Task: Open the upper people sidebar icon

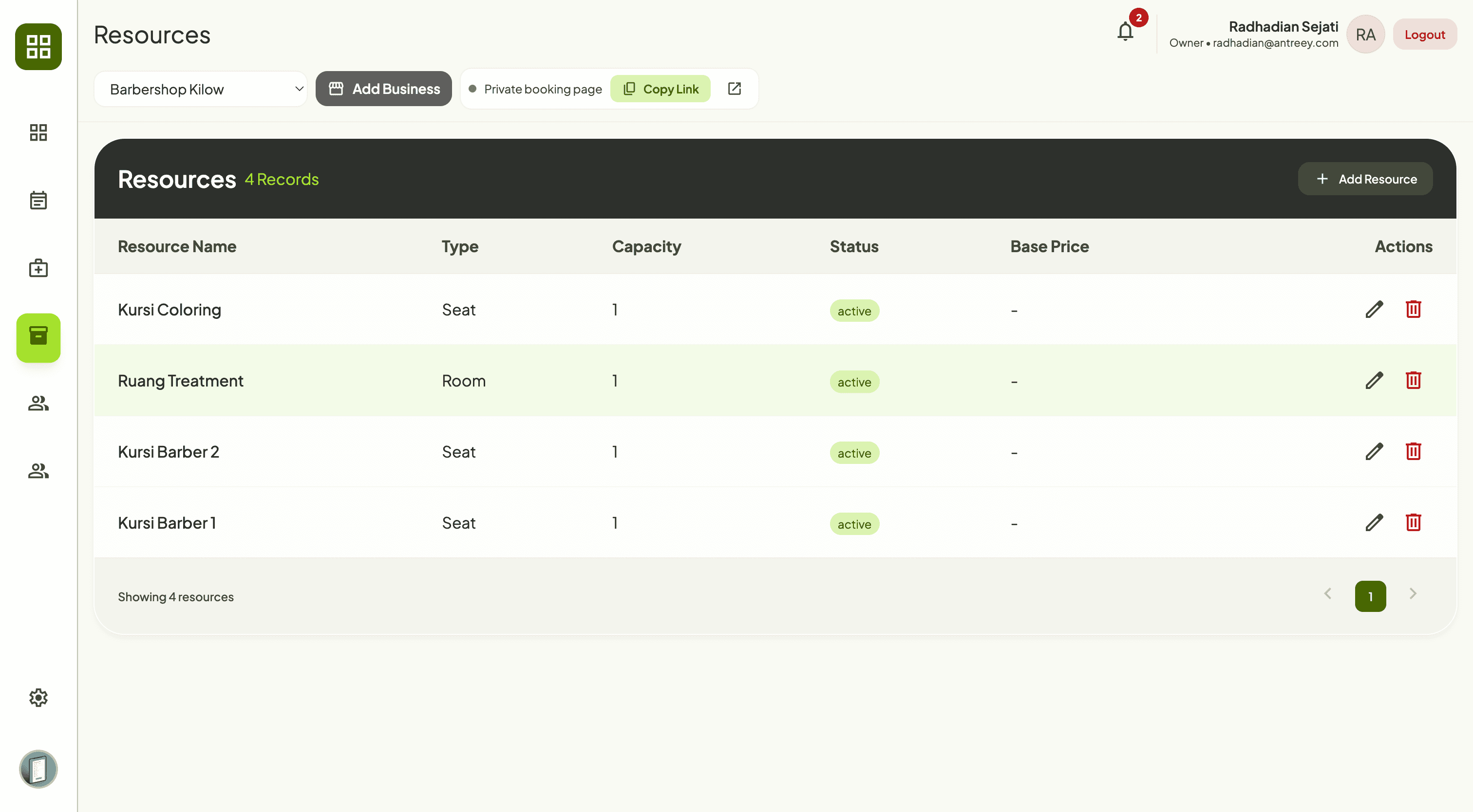Action: [x=38, y=404]
